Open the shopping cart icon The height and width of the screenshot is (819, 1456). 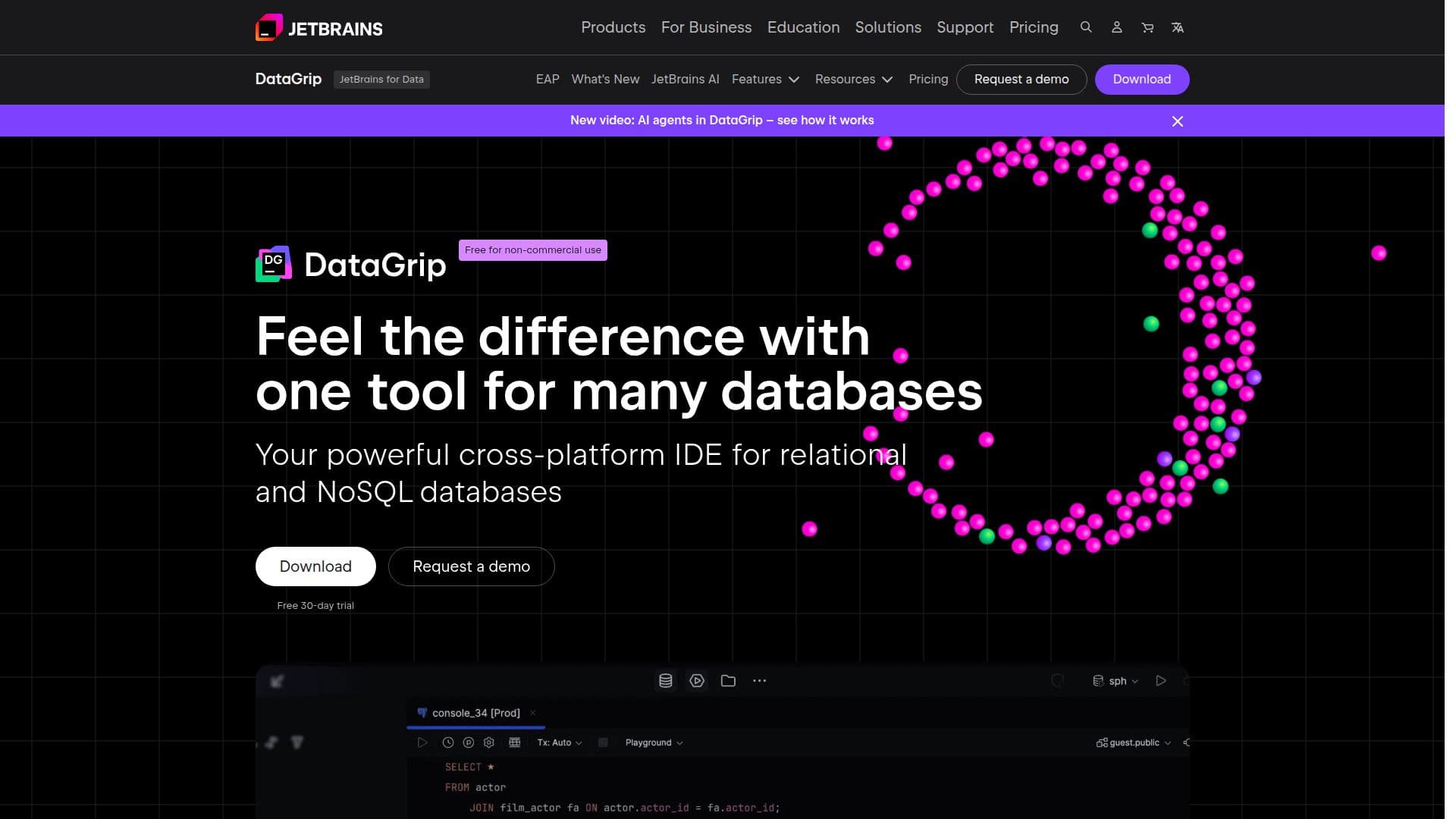[1147, 27]
